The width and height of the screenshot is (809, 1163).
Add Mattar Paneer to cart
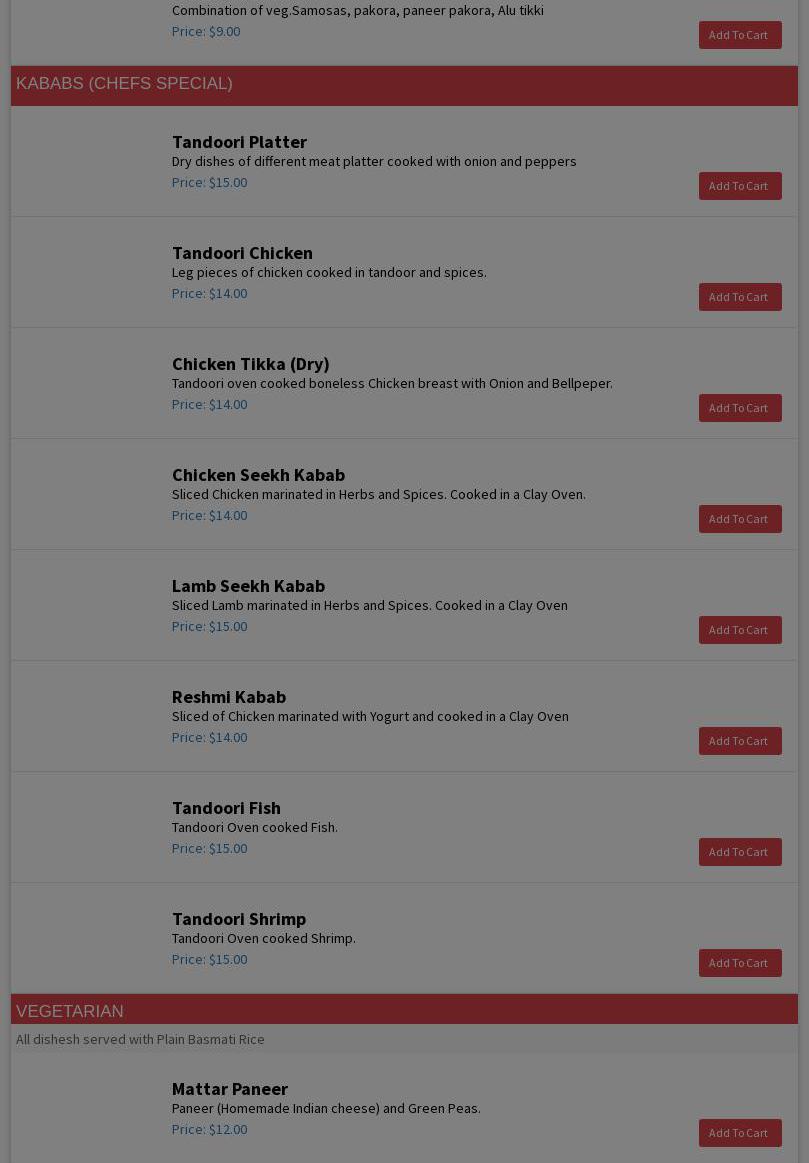click(739, 1133)
